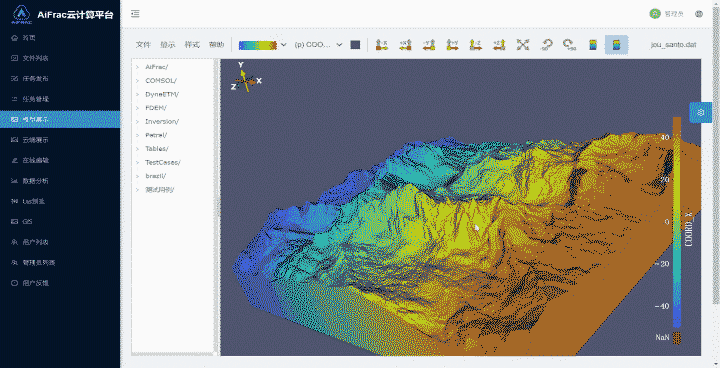Collapse the sidebar with hamburger icon
Viewport: 720px width, 368px height.
click(135, 14)
